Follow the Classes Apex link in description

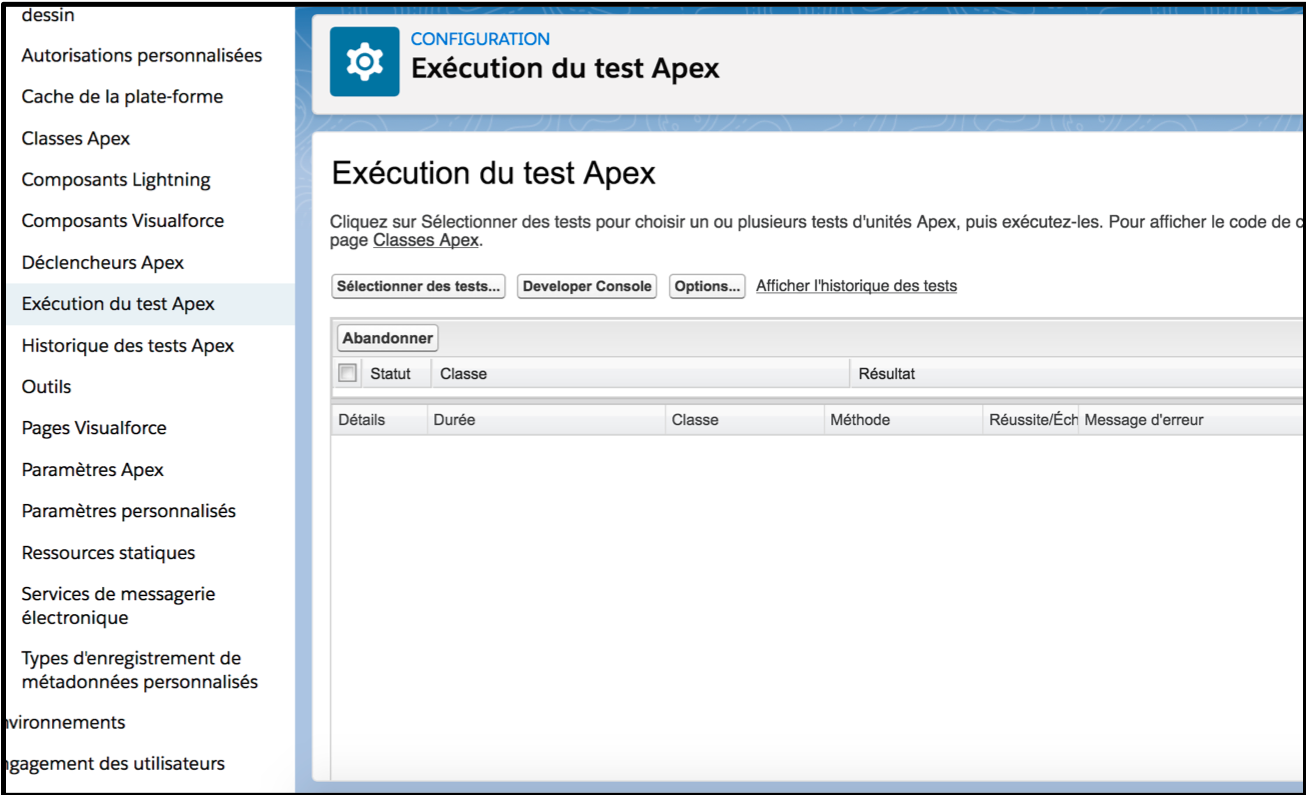[426, 241]
